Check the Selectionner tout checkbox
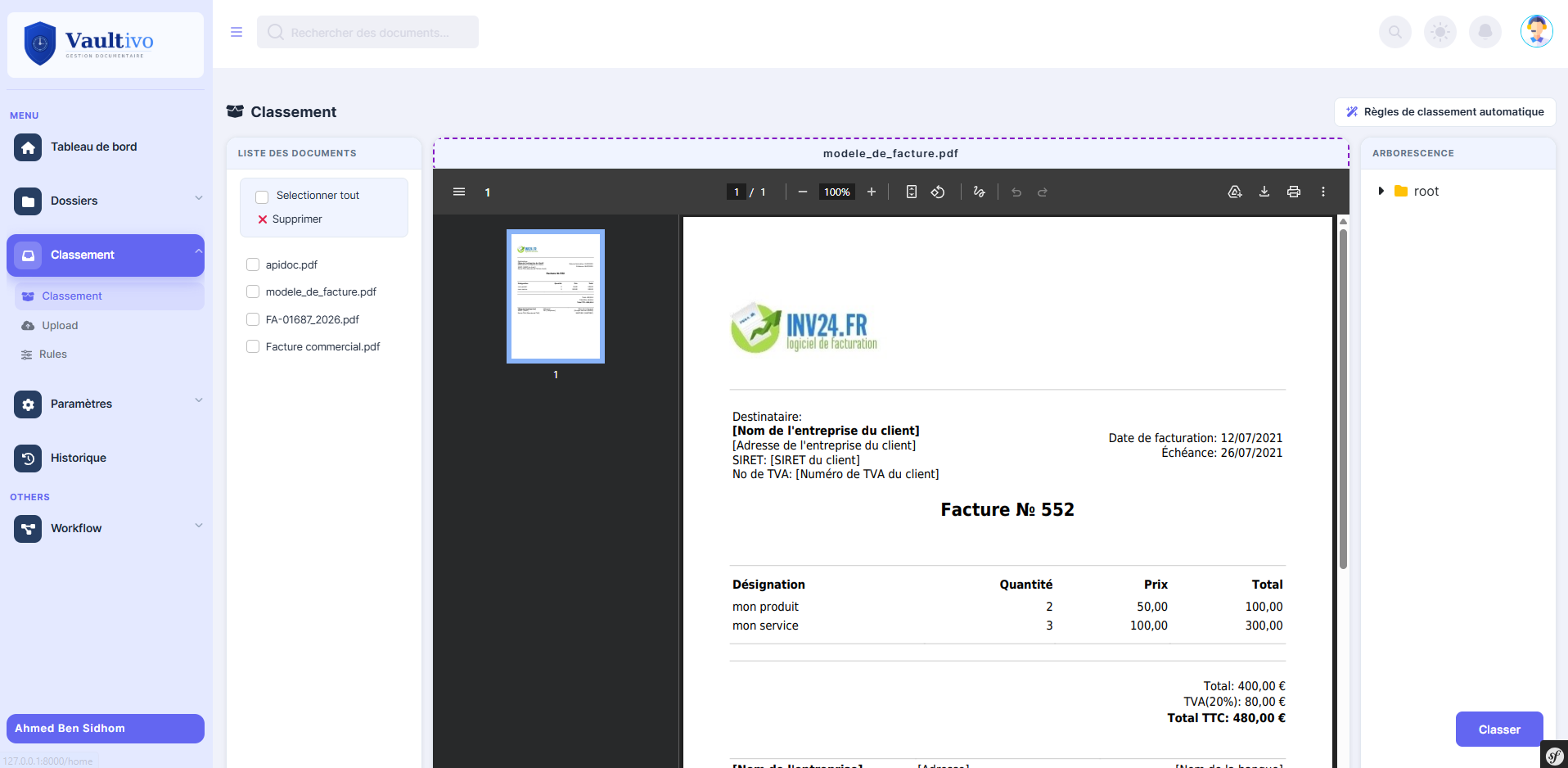The width and height of the screenshot is (1568, 768). coord(262,197)
